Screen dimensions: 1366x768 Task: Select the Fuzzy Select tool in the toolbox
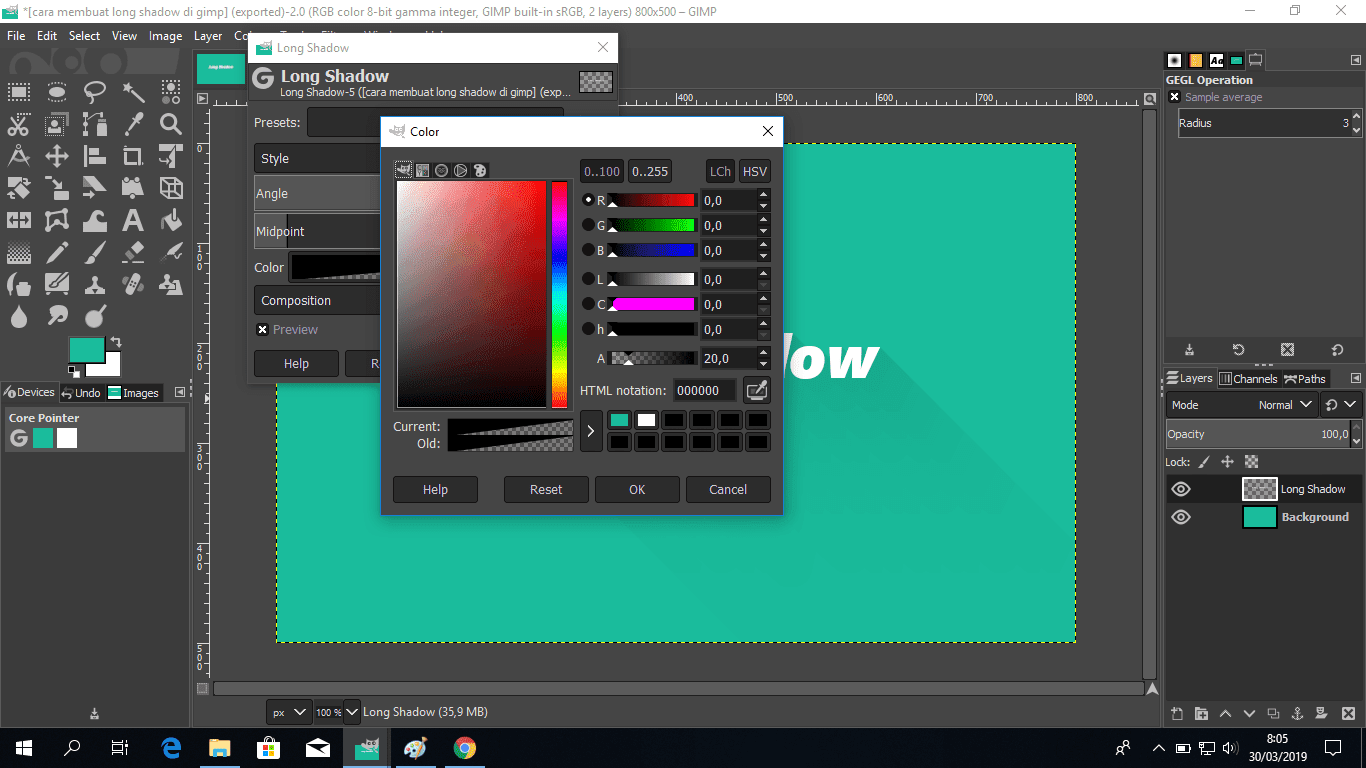[133, 92]
